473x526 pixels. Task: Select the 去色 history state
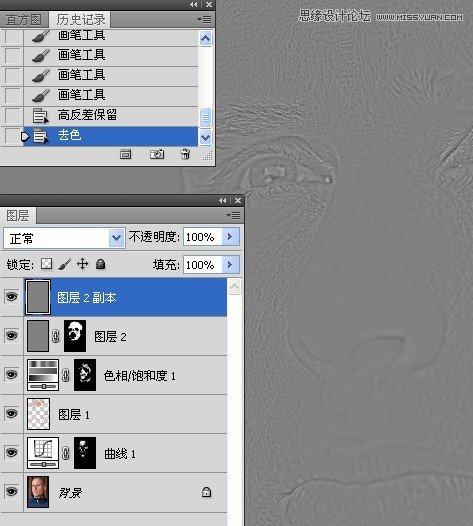[110, 136]
